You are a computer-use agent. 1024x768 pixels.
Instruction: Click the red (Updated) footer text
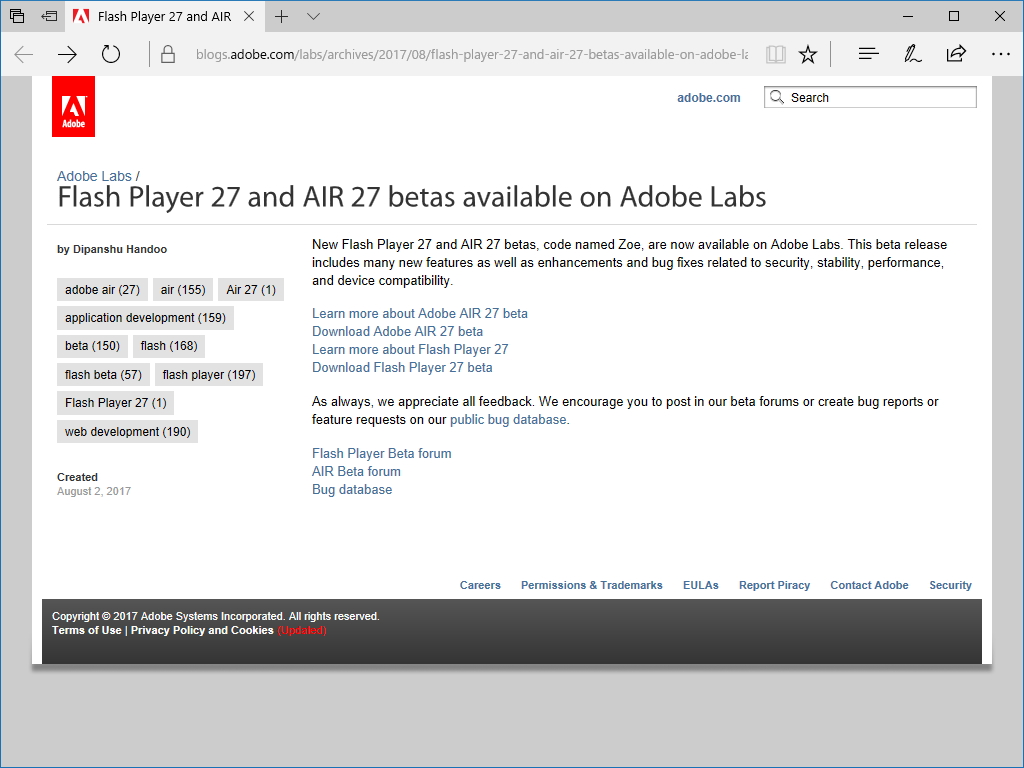click(x=302, y=630)
